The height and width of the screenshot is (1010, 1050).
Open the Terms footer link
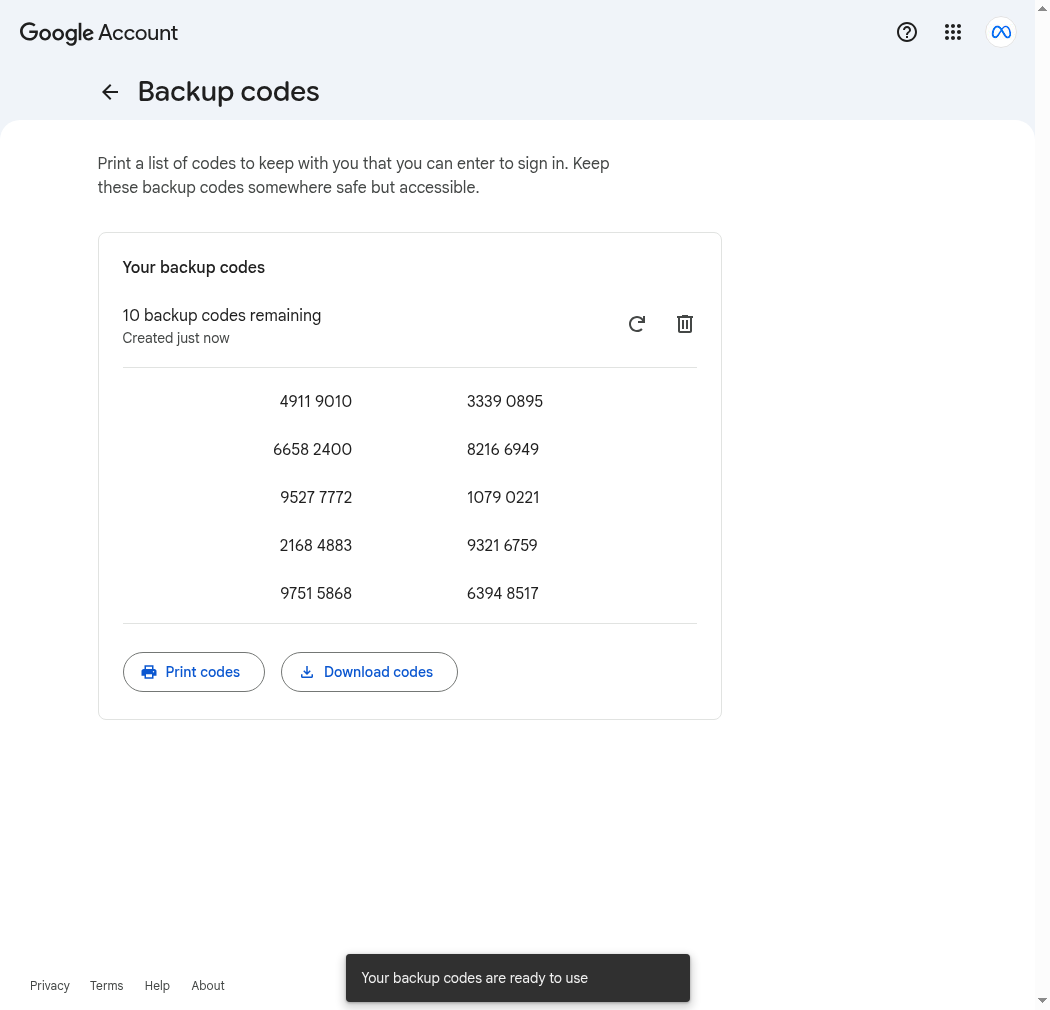pyautogui.click(x=106, y=986)
